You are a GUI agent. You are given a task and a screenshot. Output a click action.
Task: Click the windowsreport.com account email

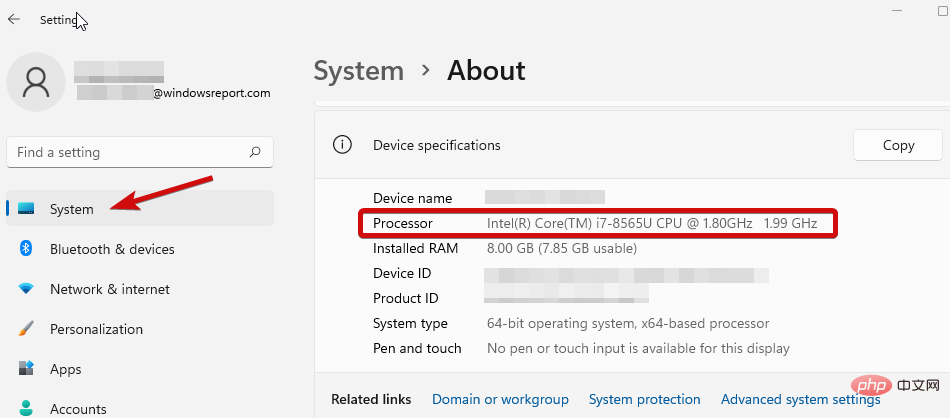coord(211,93)
